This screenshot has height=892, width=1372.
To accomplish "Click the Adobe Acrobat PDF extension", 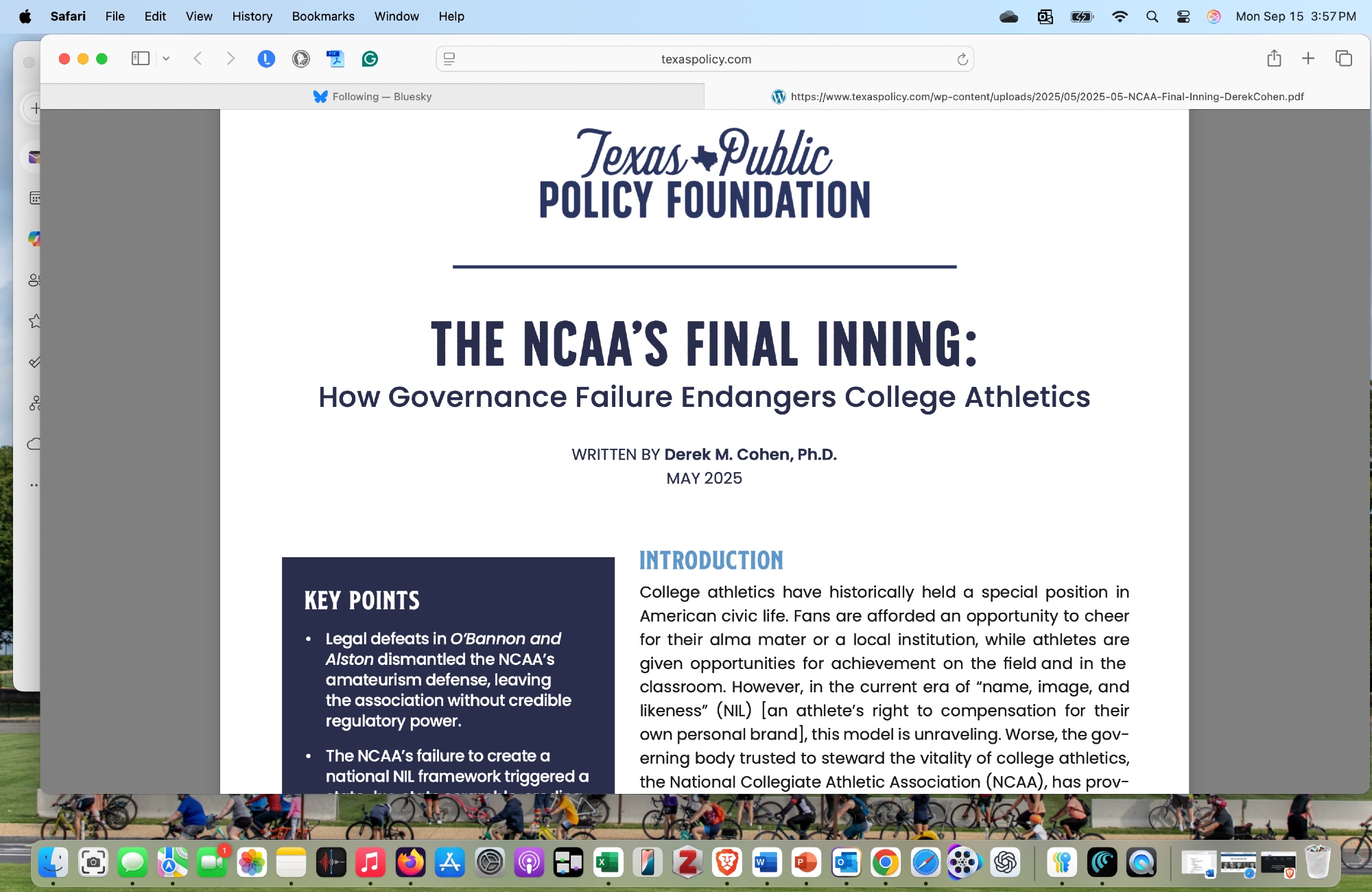I will click(x=335, y=59).
